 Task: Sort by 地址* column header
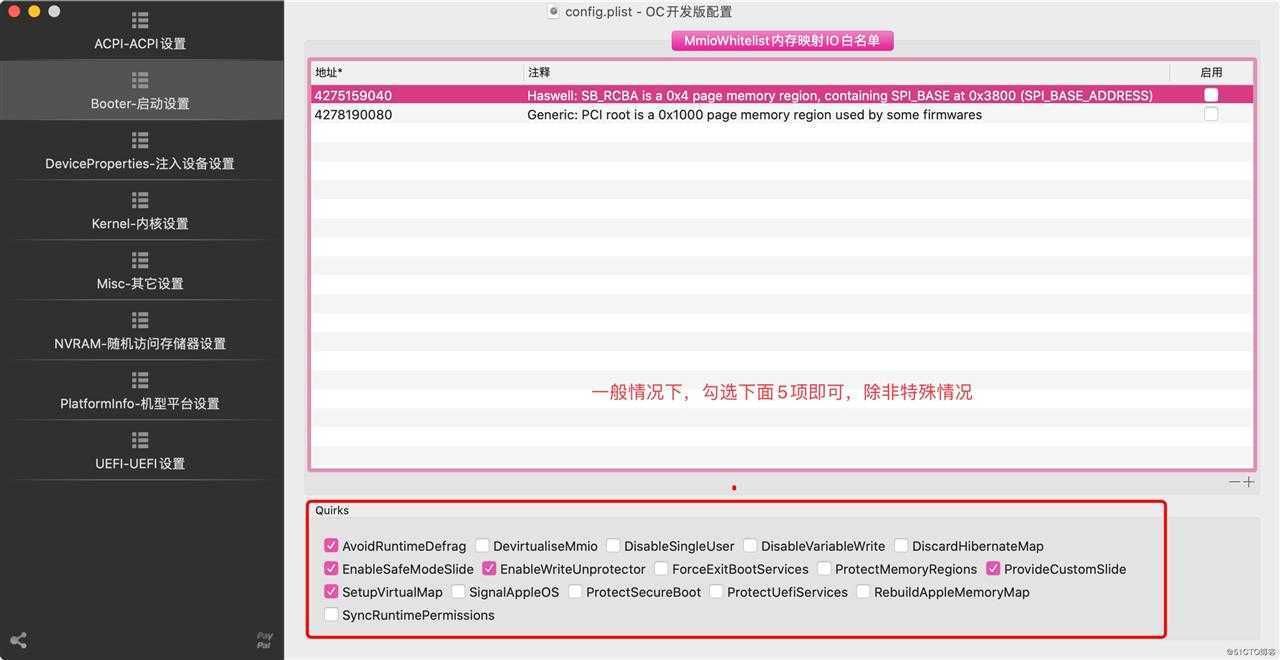pyautogui.click(x=417, y=72)
